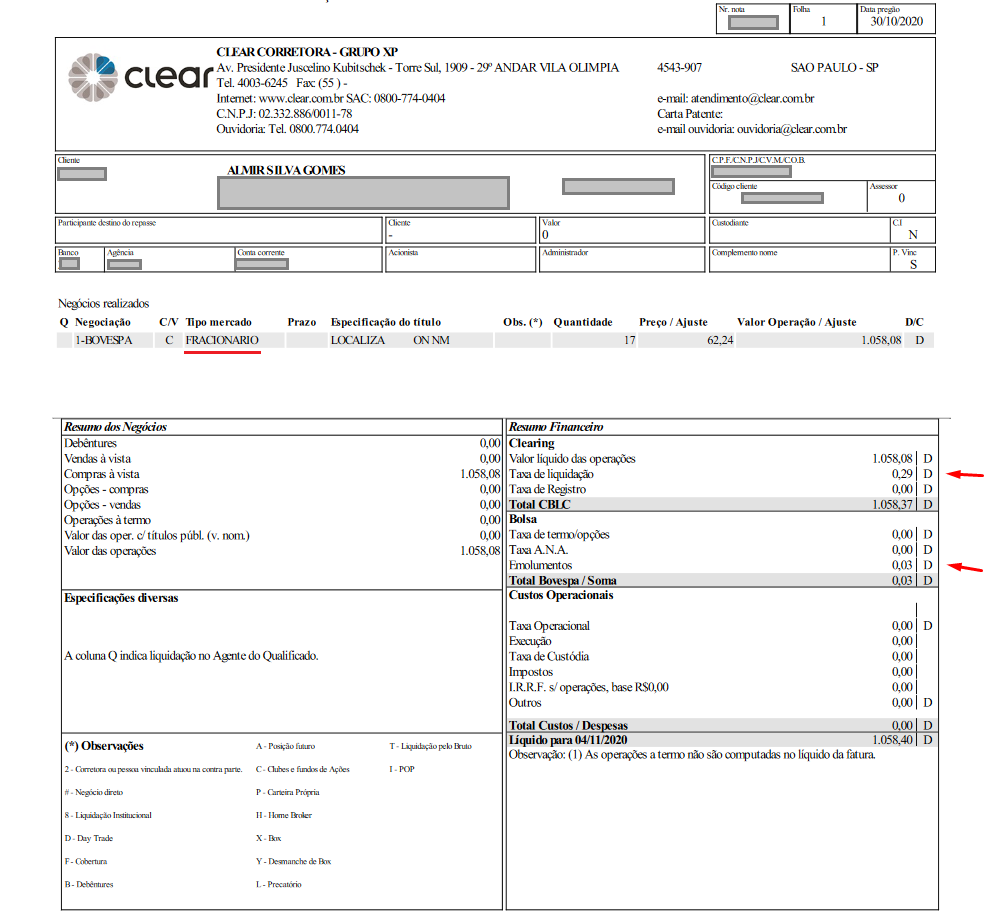
Task: Click the net total value 1.058,40
Action: click(x=893, y=740)
